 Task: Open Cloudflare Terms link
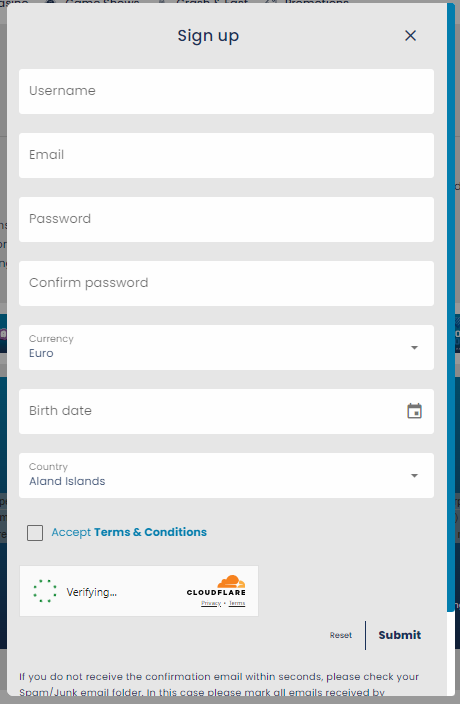pyautogui.click(x=237, y=603)
